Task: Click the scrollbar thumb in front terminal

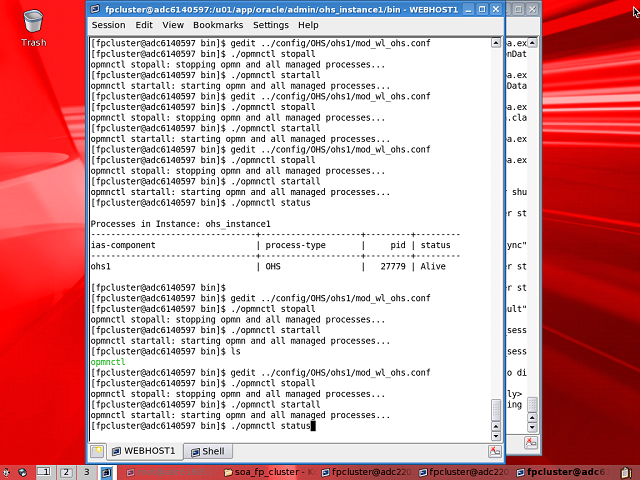Action: click(x=496, y=410)
